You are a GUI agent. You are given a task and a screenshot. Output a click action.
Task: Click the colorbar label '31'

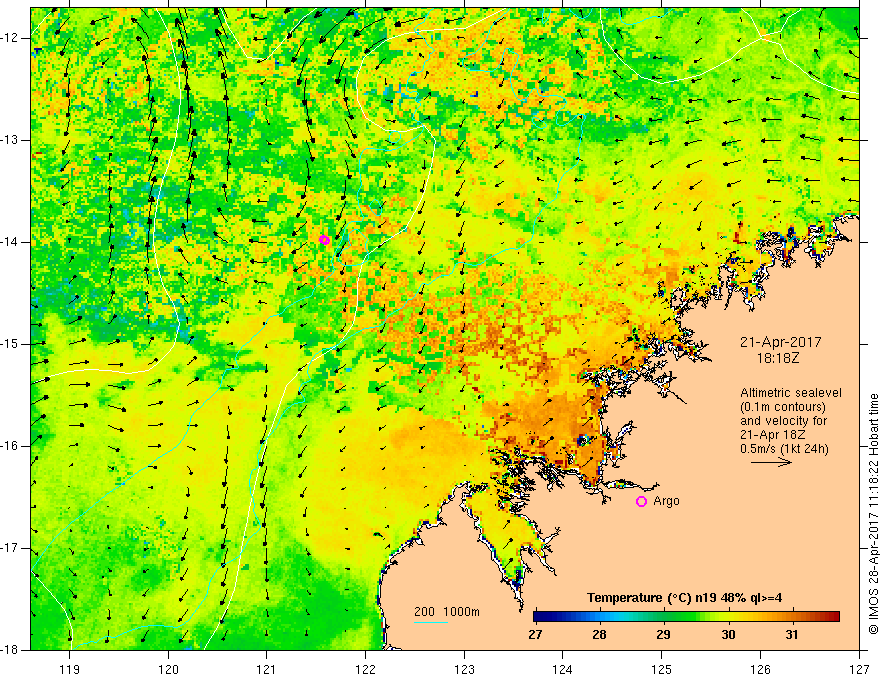[x=791, y=635]
